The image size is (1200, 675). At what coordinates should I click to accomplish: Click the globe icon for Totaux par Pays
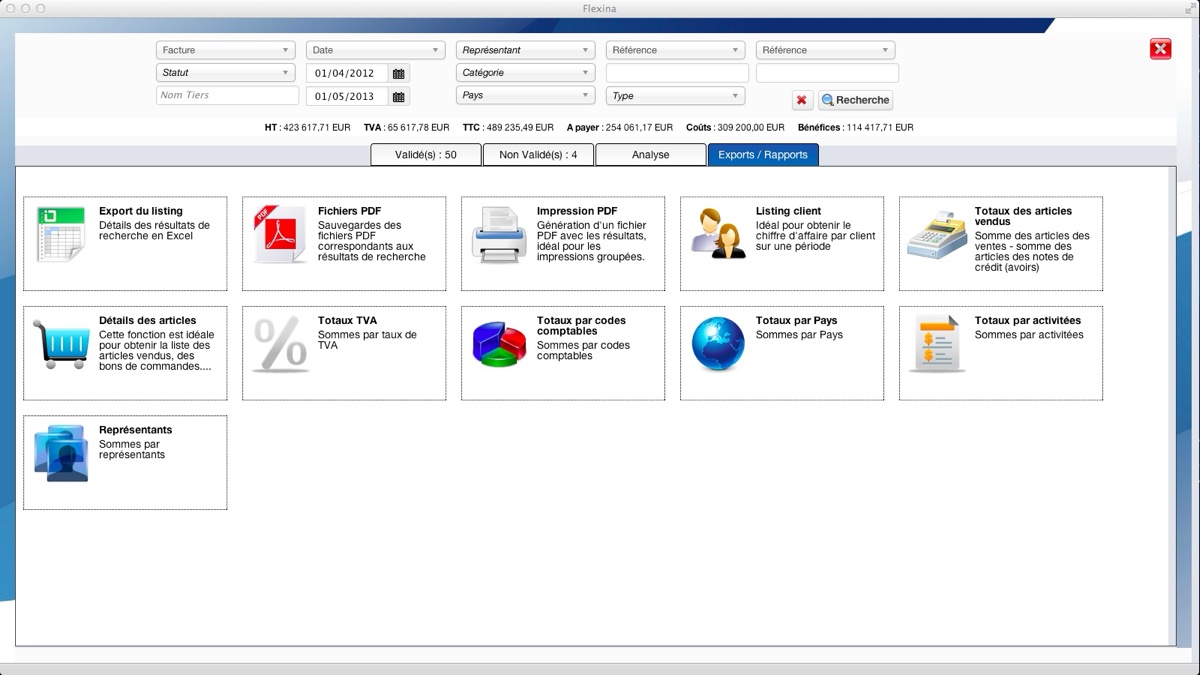pos(718,344)
